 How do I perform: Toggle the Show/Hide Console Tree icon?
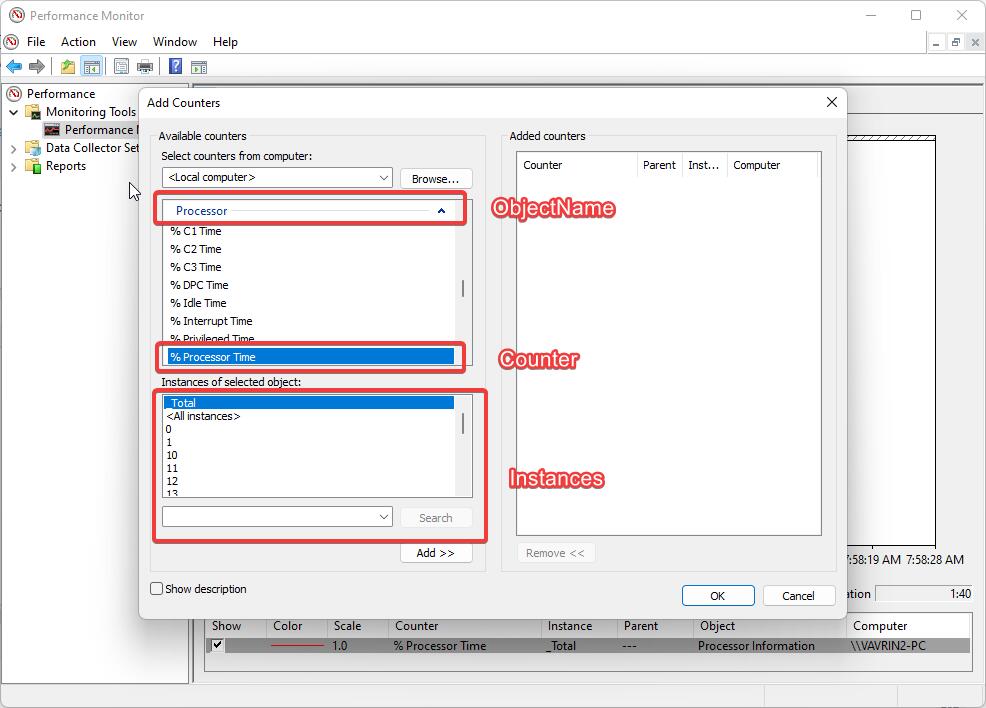click(x=91, y=67)
